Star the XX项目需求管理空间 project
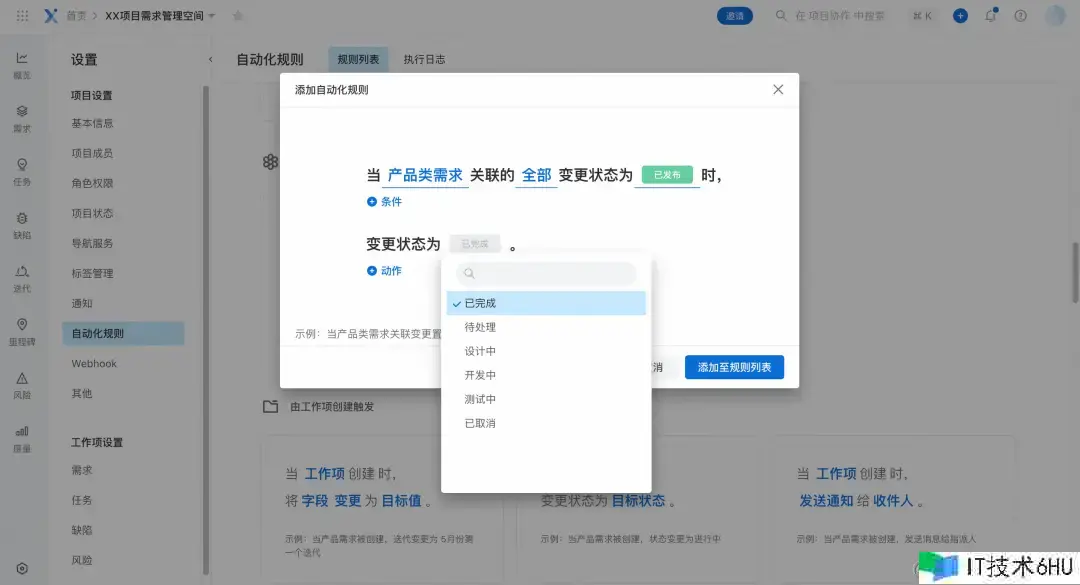The width and height of the screenshot is (1080, 585). [238, 16]
